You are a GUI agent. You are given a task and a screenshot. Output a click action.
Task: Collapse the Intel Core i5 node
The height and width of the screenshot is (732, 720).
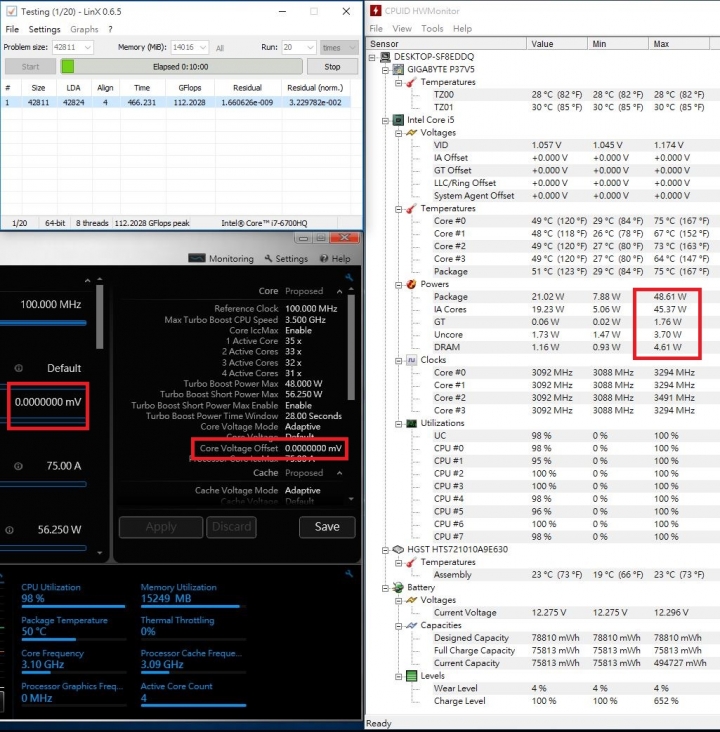(385, 120)
